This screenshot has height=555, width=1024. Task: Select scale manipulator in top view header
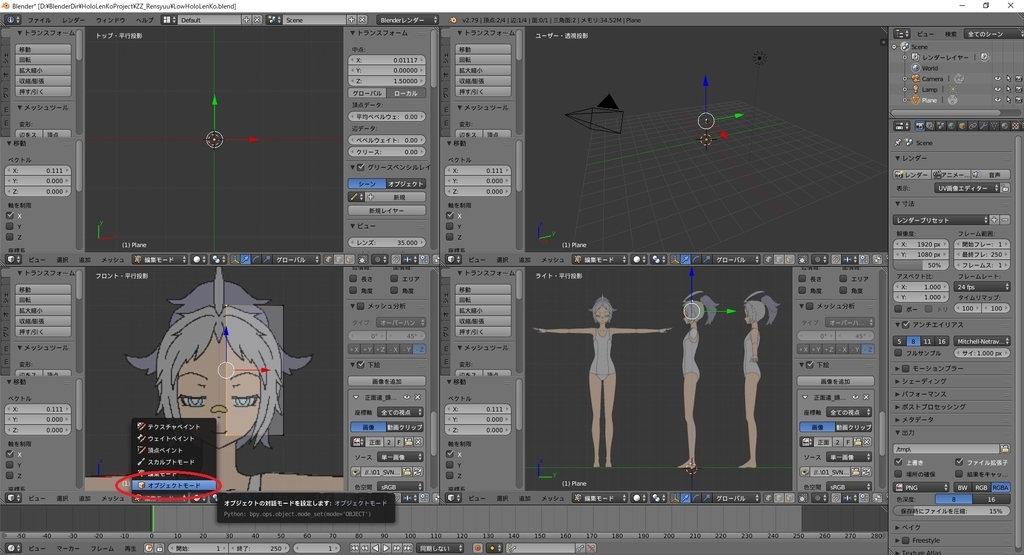pyautogui.click(x=266, y=260)
